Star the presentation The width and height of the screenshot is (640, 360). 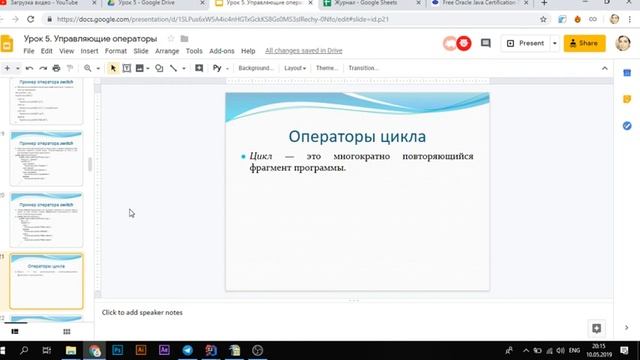171,39
